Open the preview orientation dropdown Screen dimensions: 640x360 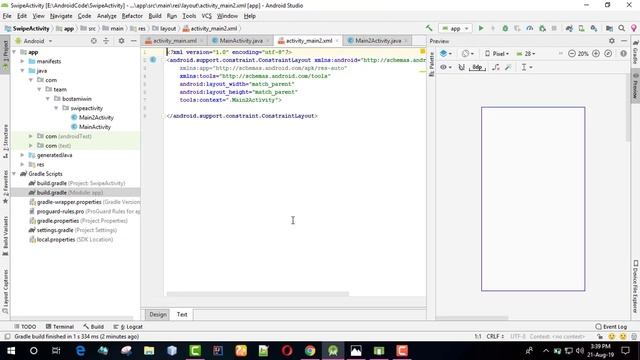[x=467, y=53]
